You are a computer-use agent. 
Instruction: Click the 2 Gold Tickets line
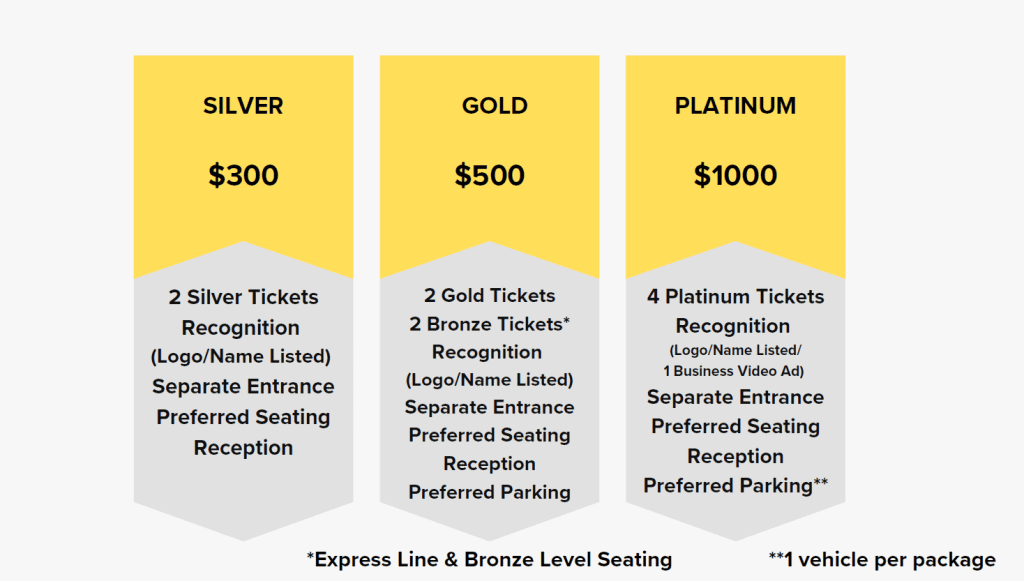click(x=489, y=295)
